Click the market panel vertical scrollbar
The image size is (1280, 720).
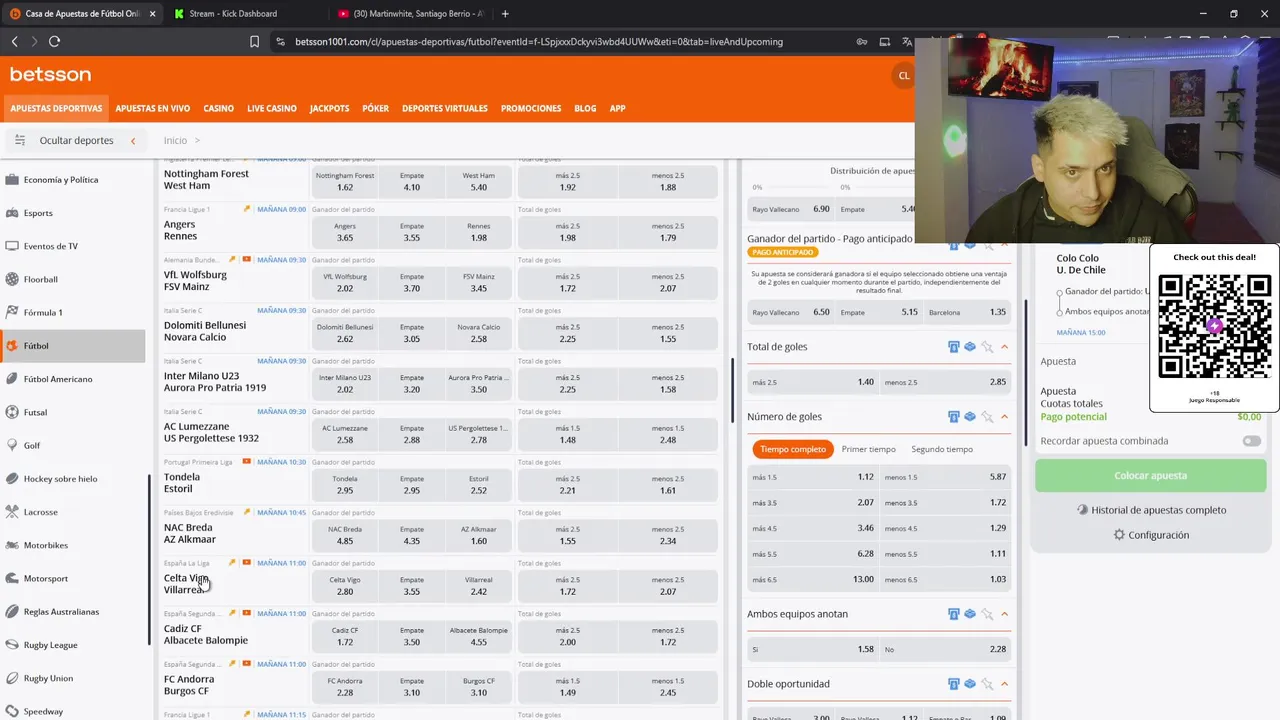1025,372
